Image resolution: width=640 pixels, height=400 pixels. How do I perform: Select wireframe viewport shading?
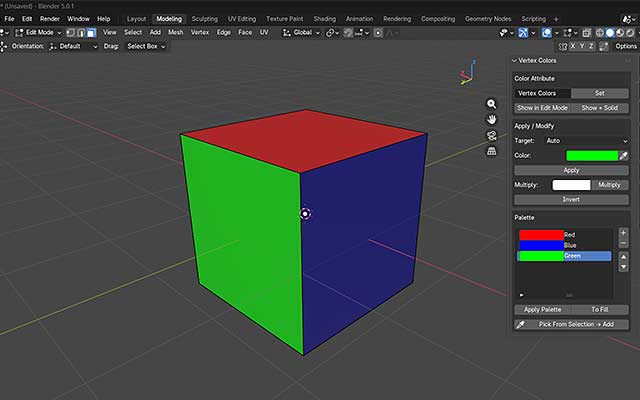(x=600, y=33)
